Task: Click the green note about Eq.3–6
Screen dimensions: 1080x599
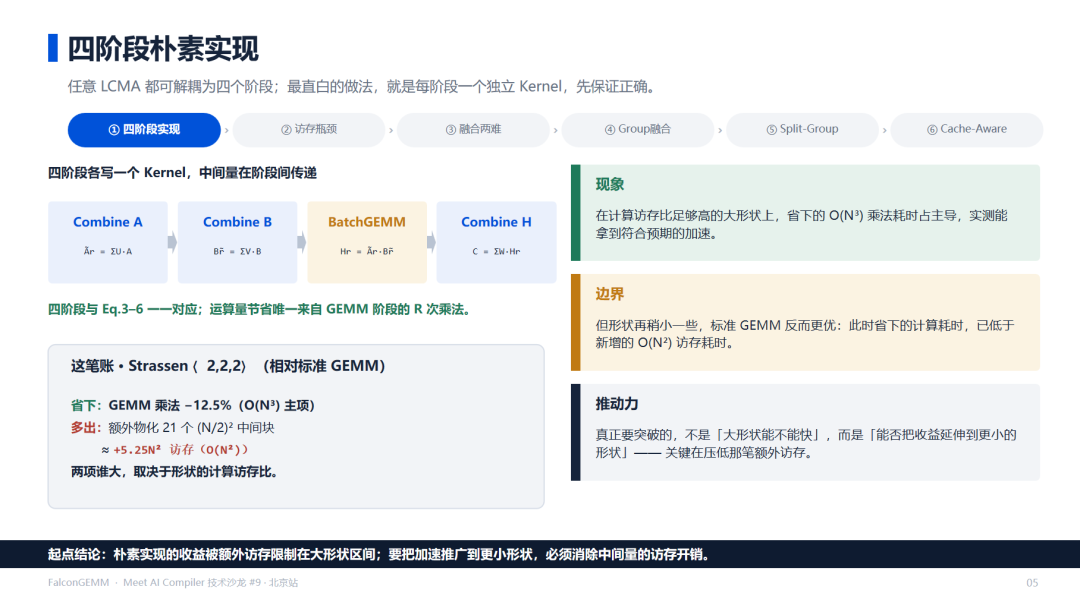Action: (261, 309)
